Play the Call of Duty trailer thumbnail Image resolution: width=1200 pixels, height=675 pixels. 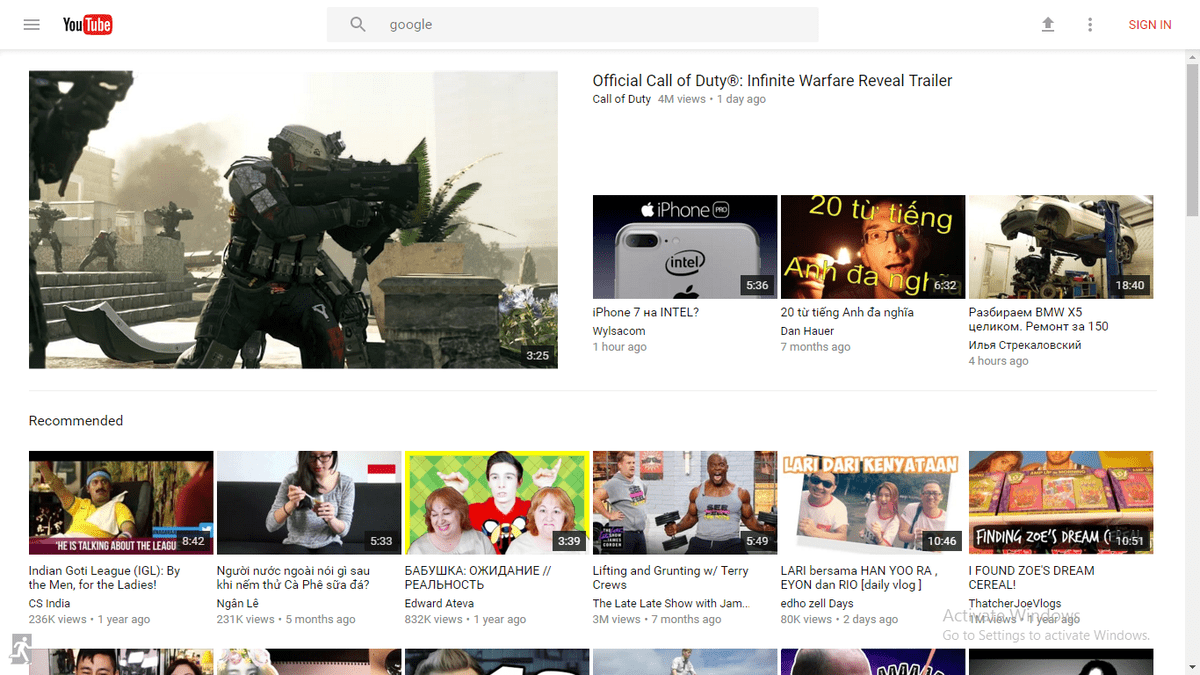(293, 220)
